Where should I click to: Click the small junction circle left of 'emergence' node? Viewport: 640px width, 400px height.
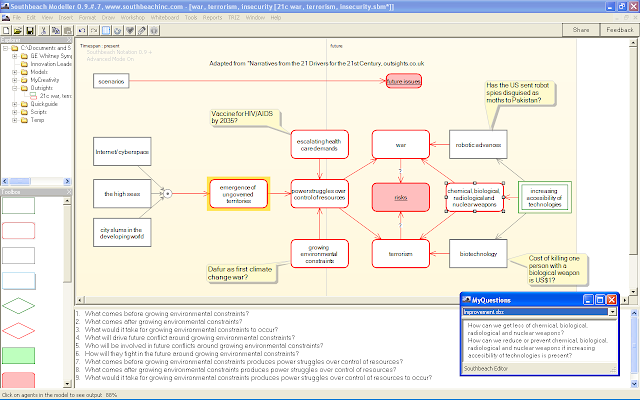tap(167, 194)
